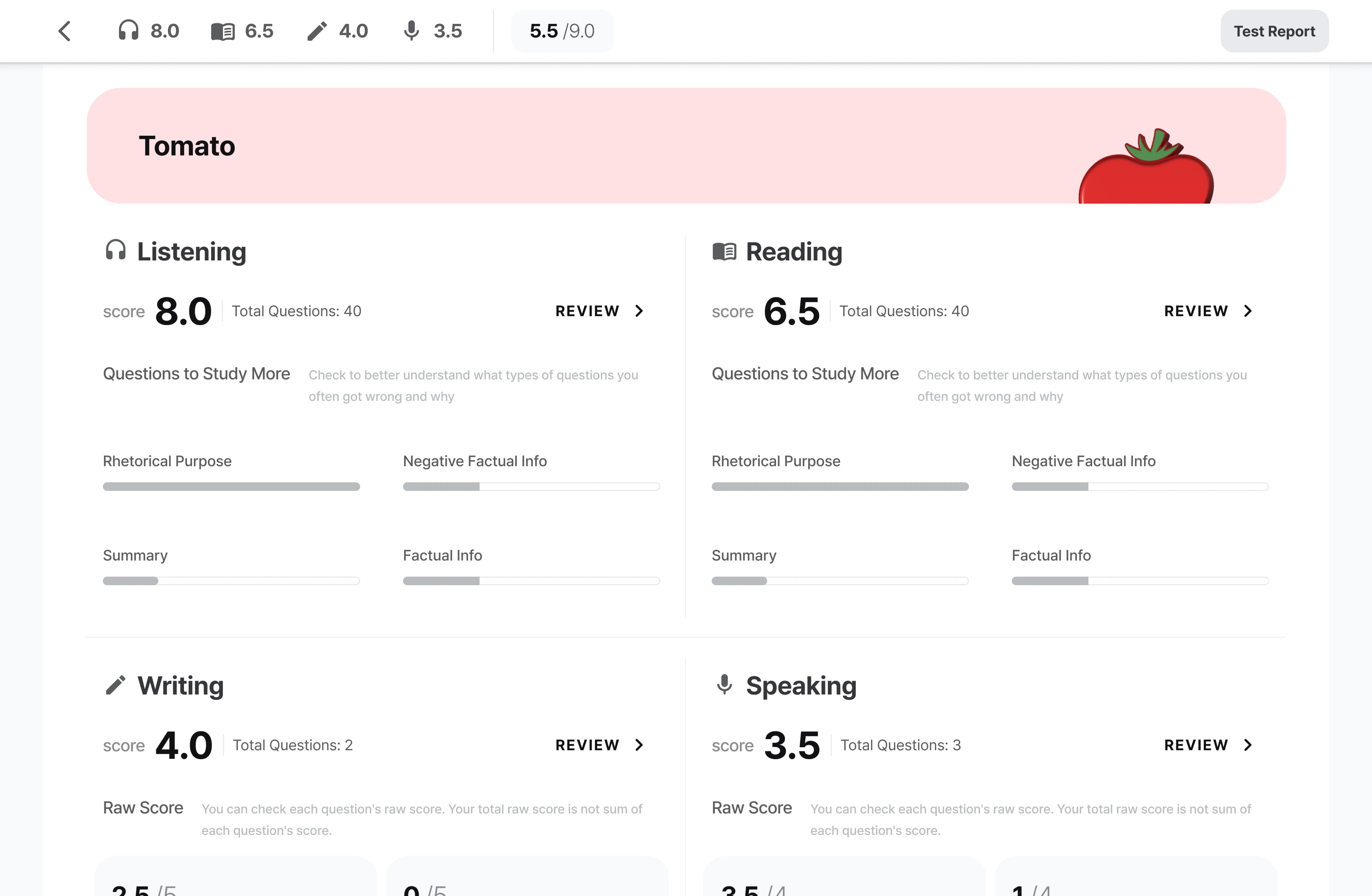The image size is (1372, 896).
Task: Click the overall 5.5 /9.0 score badge
Action: (x=562, y=31)
